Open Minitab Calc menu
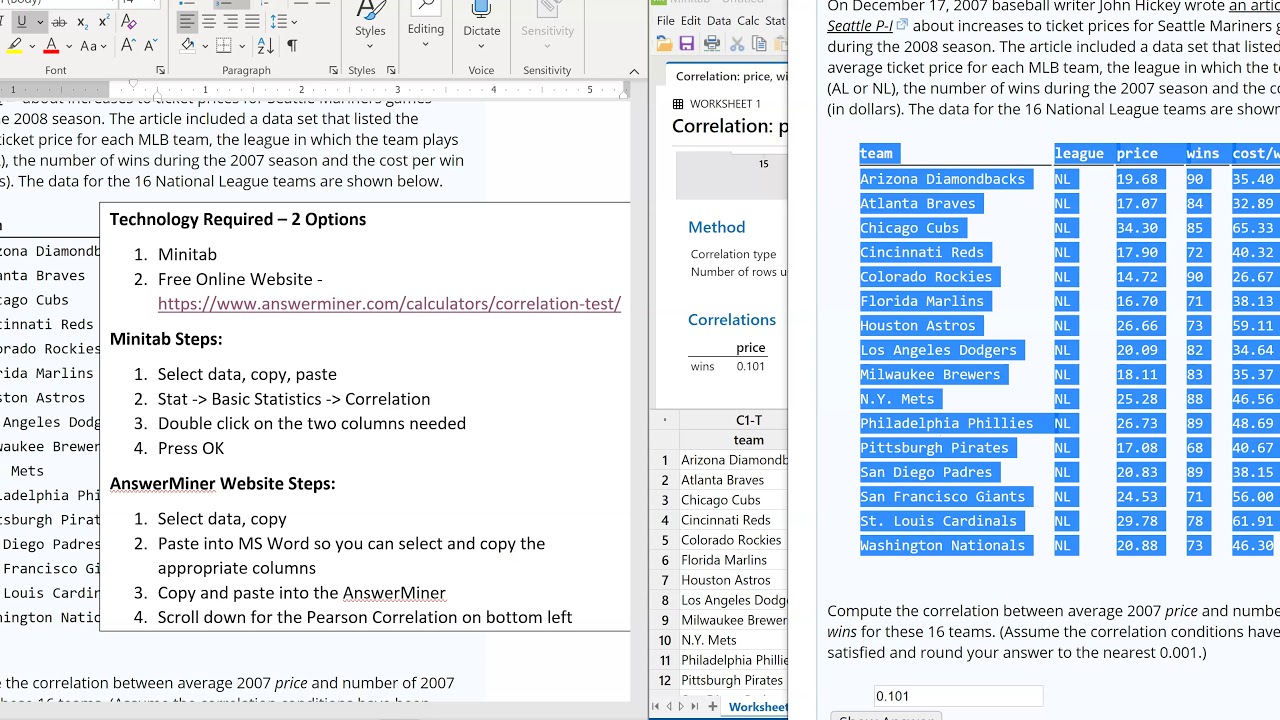Screen dimensions: 1280x720 click(748, 21)
